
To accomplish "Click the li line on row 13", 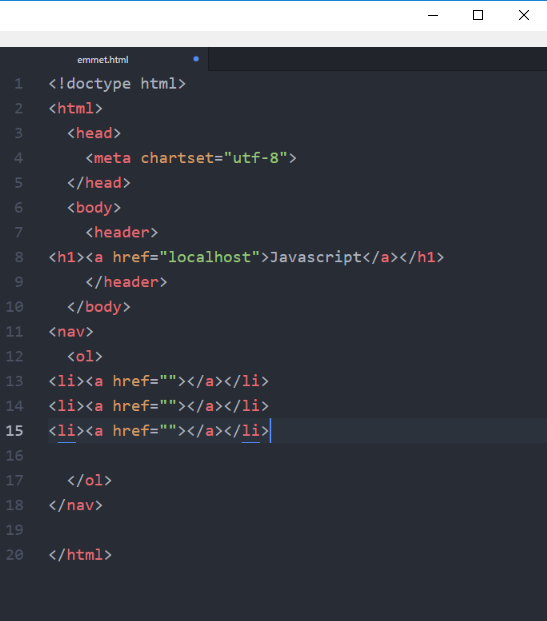I will [158, 381].
